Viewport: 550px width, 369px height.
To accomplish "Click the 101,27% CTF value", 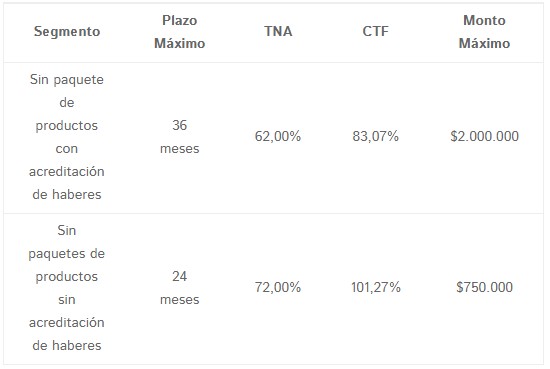I will point(376,287).
